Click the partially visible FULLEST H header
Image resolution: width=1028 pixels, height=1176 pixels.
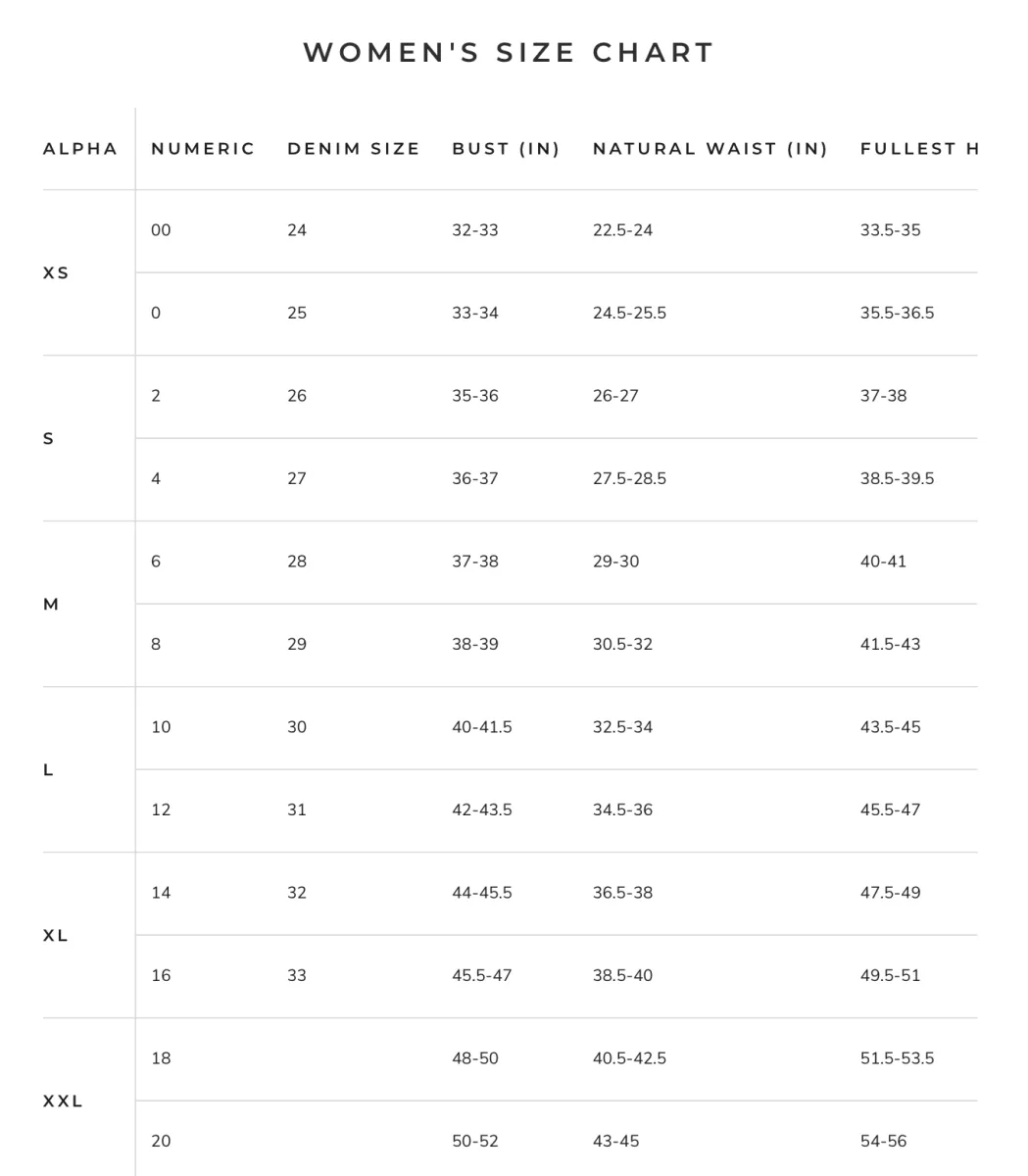919,149
